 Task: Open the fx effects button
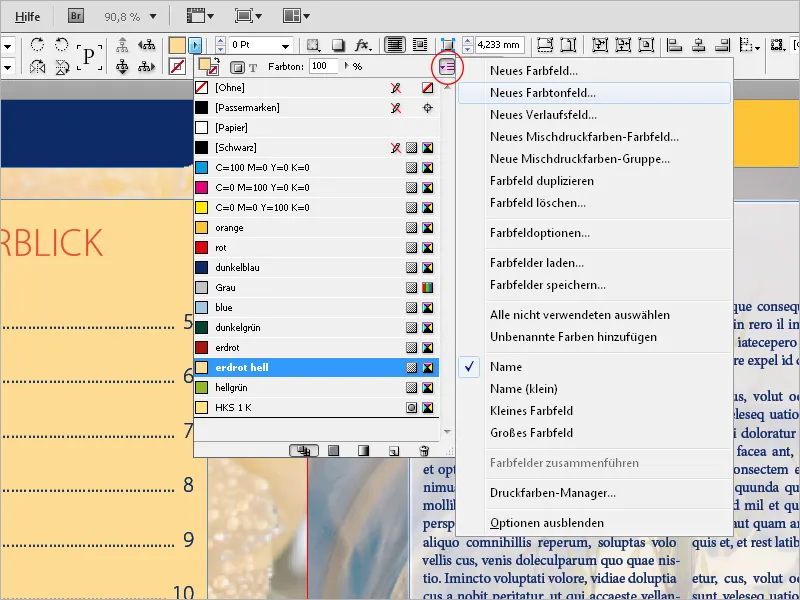[x=362, y=45]
